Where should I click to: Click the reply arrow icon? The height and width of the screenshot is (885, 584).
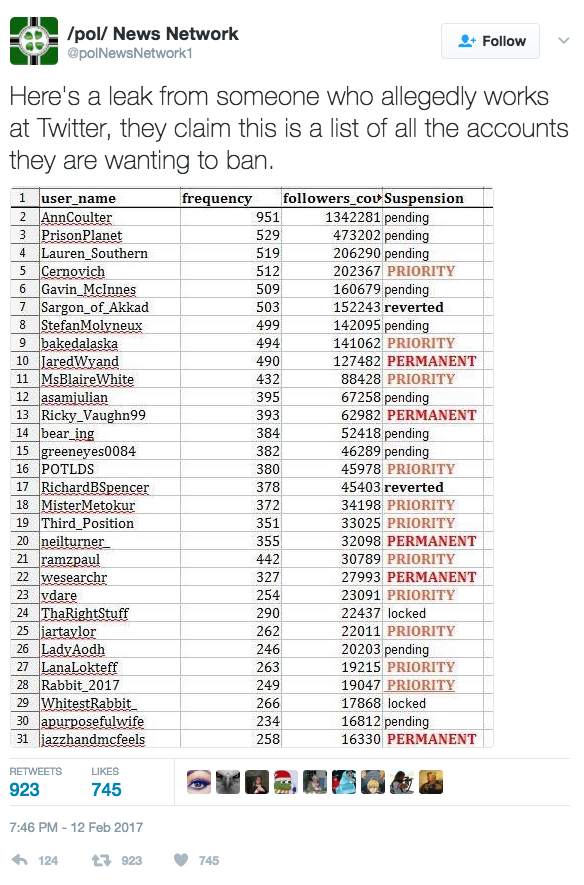20,860
